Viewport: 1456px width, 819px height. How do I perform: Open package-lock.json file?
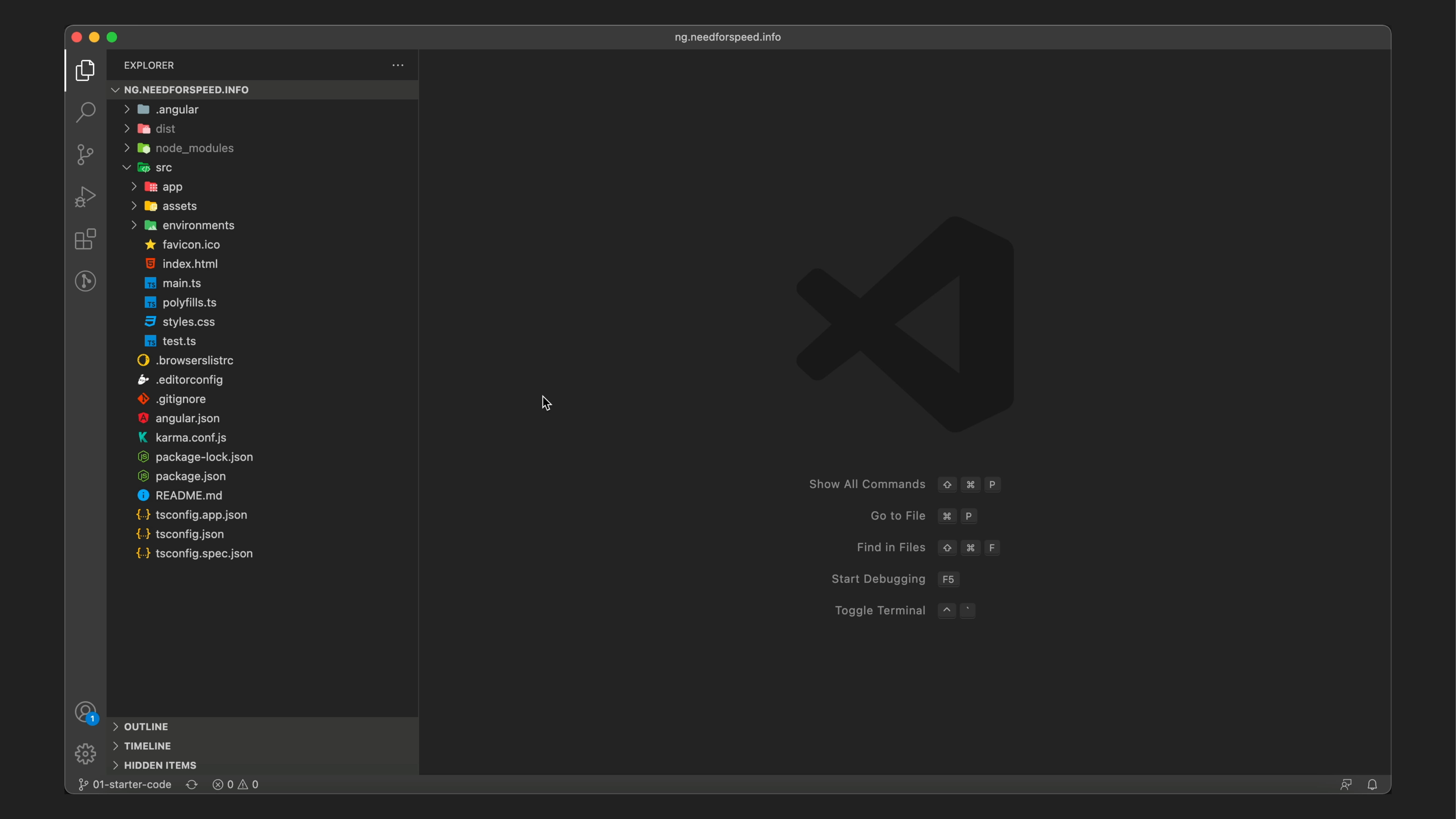pos(263,457)
